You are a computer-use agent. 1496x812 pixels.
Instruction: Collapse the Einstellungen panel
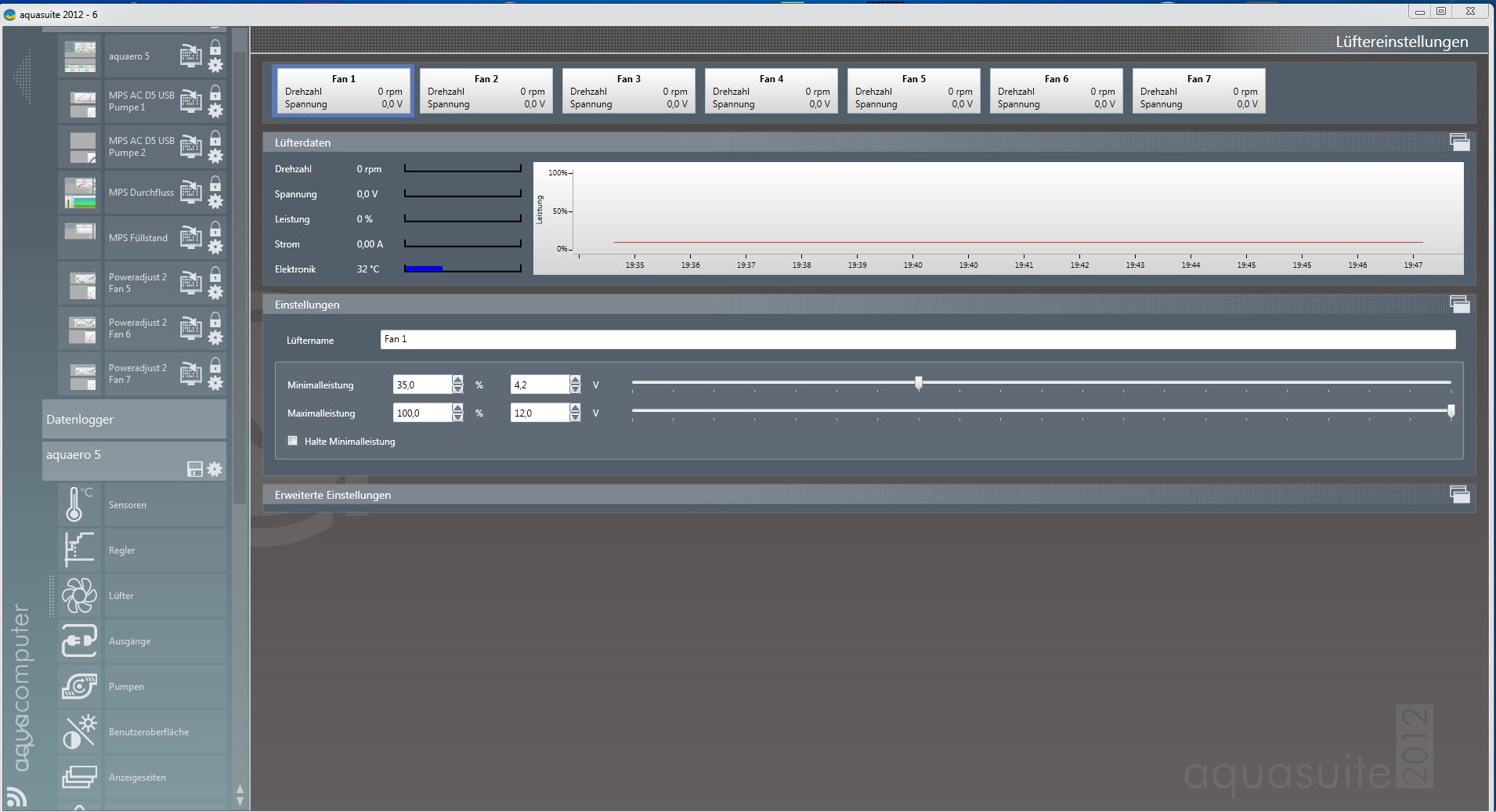point(1459,305)
